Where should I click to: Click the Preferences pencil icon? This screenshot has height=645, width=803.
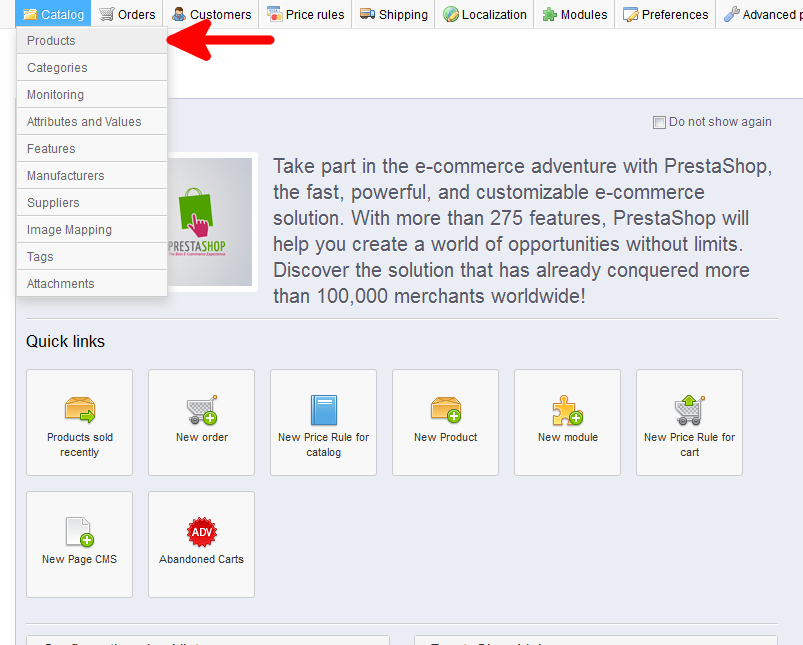pyautogui.click(x=630, y=14)
